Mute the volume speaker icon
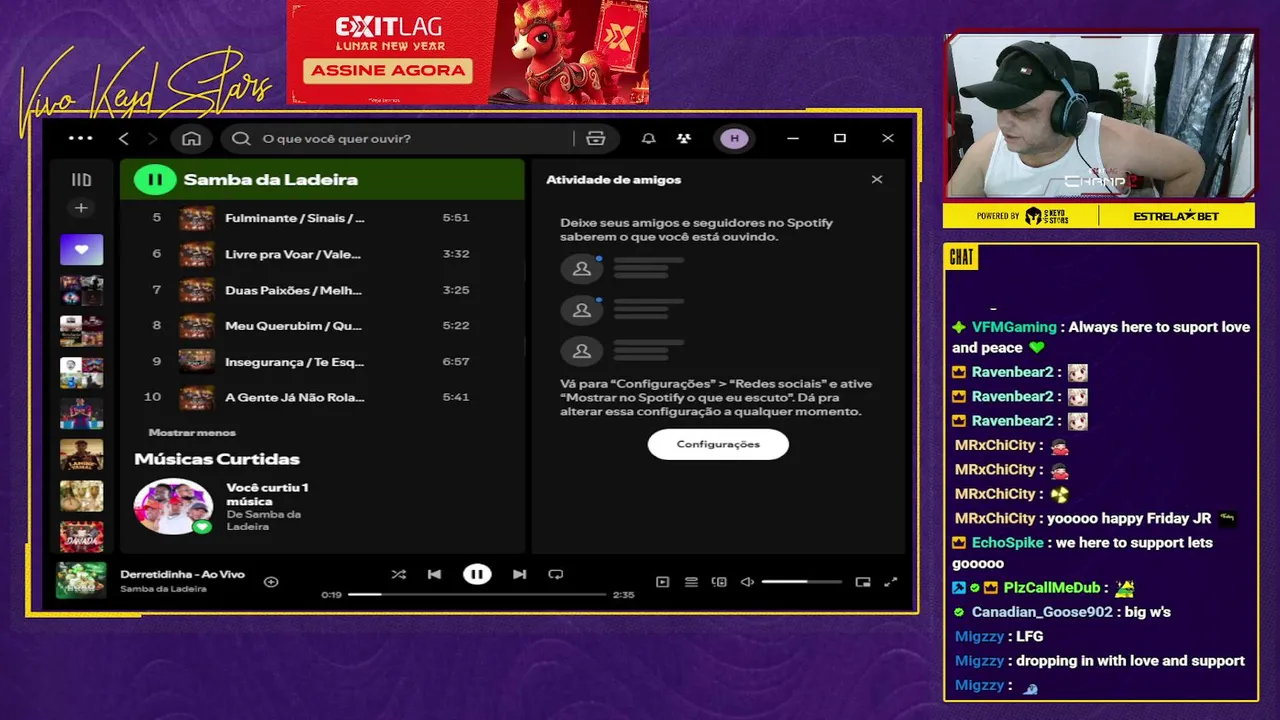 (x=746, y=582)
